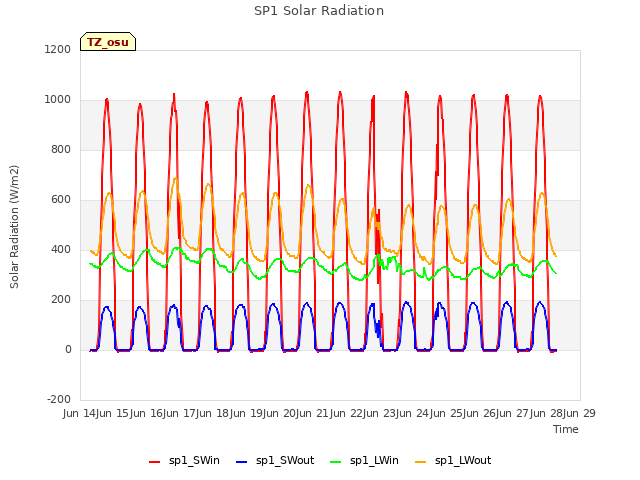Screen dimensions: 640x480
Task: Click the Jun 27 x-axis tick label
Action: 514,413
